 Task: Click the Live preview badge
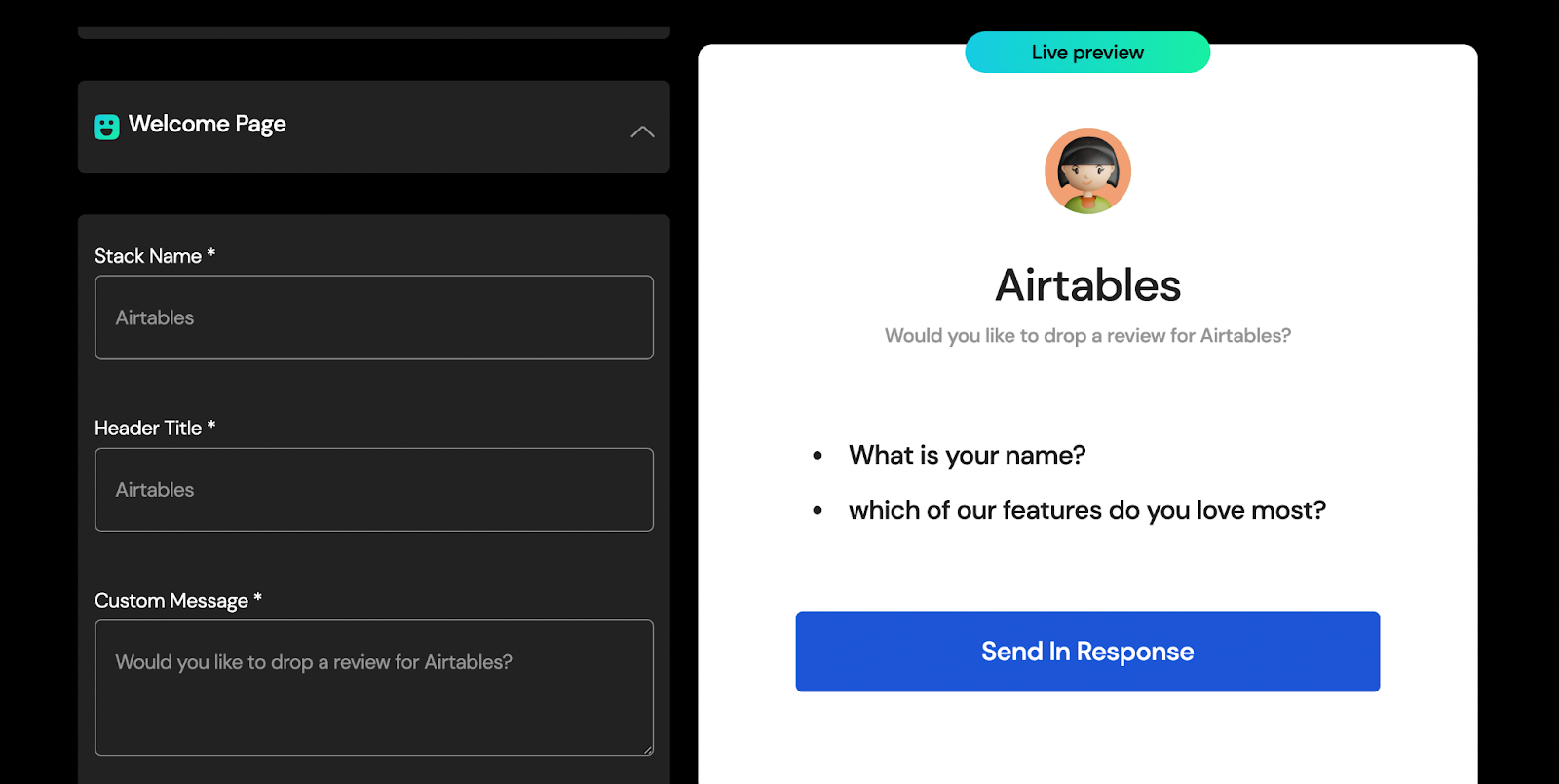pyautogui.click(x=1087, y=53)
